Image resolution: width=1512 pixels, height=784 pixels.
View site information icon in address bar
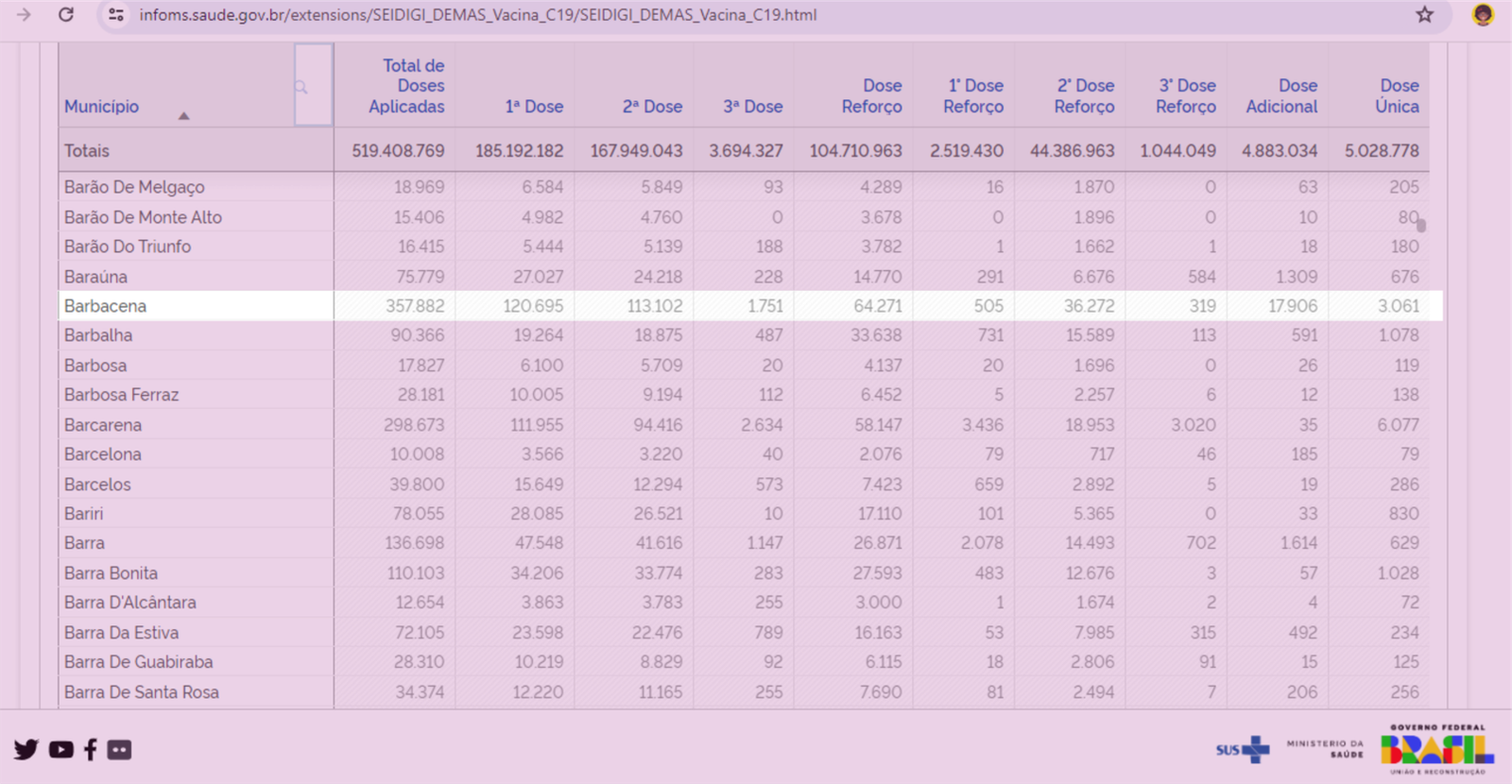(x=116, y=15)
